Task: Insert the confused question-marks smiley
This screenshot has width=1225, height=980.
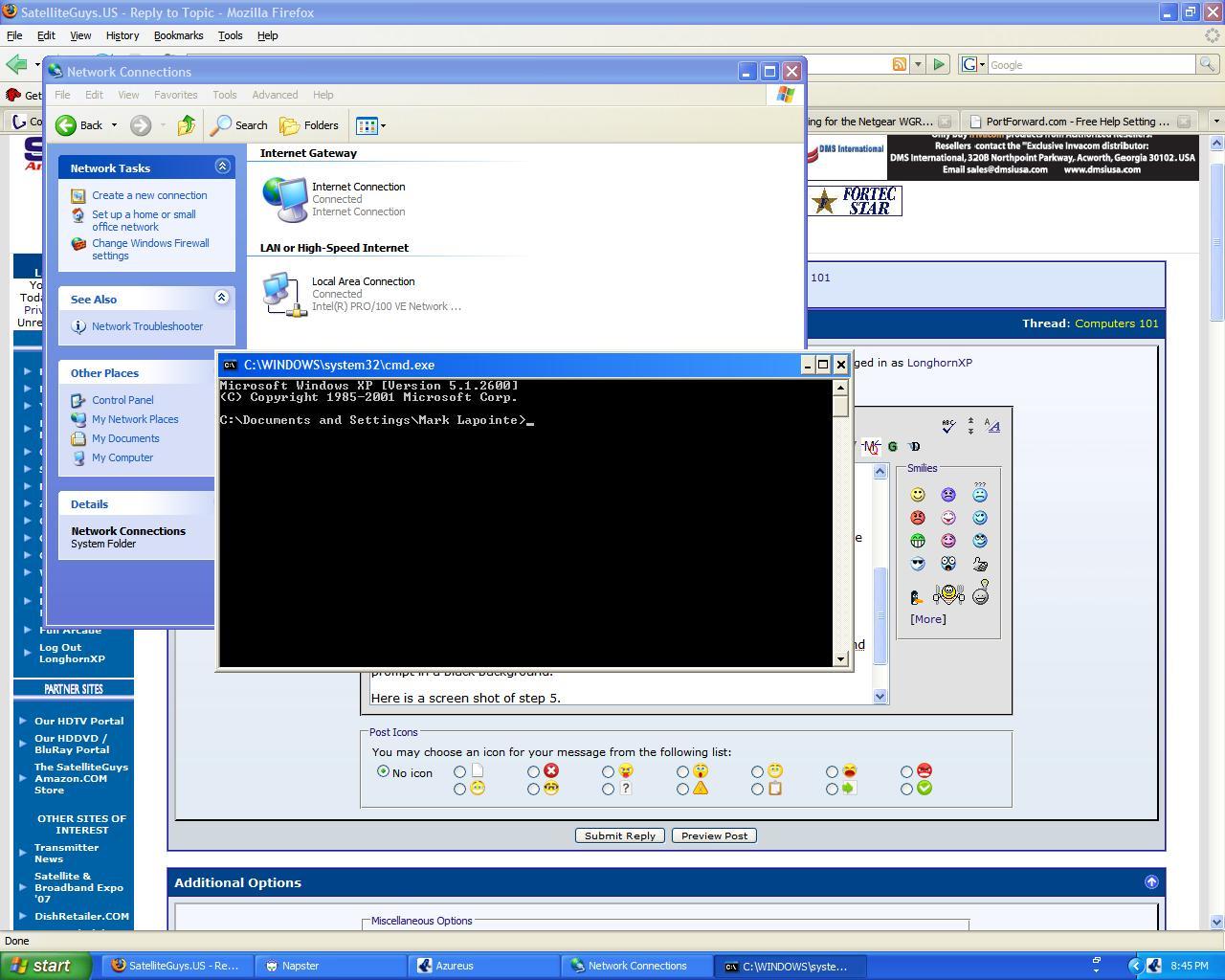Action: point(980,493)
